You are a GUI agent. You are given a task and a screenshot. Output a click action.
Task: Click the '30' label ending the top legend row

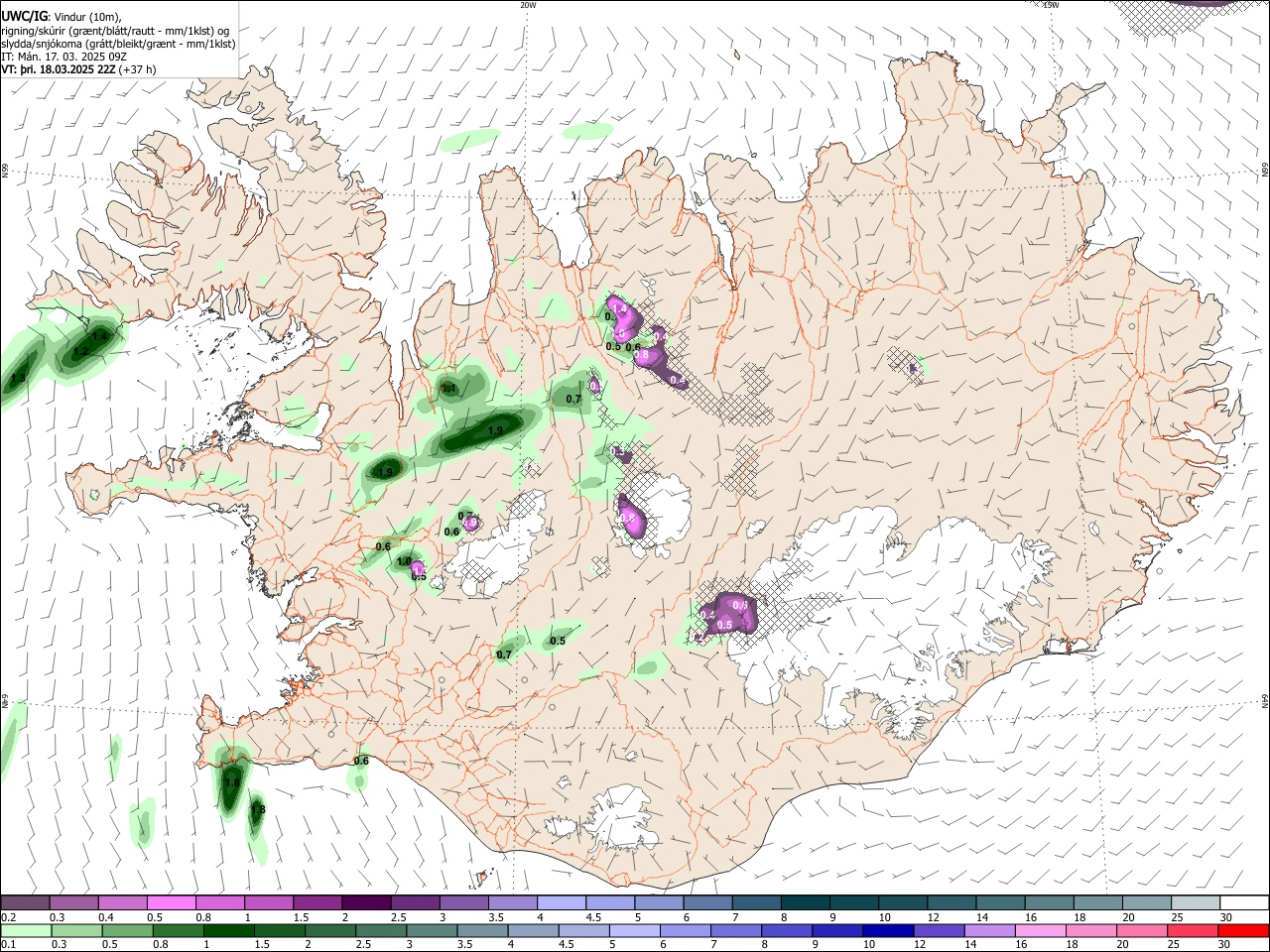(1226, 918)
